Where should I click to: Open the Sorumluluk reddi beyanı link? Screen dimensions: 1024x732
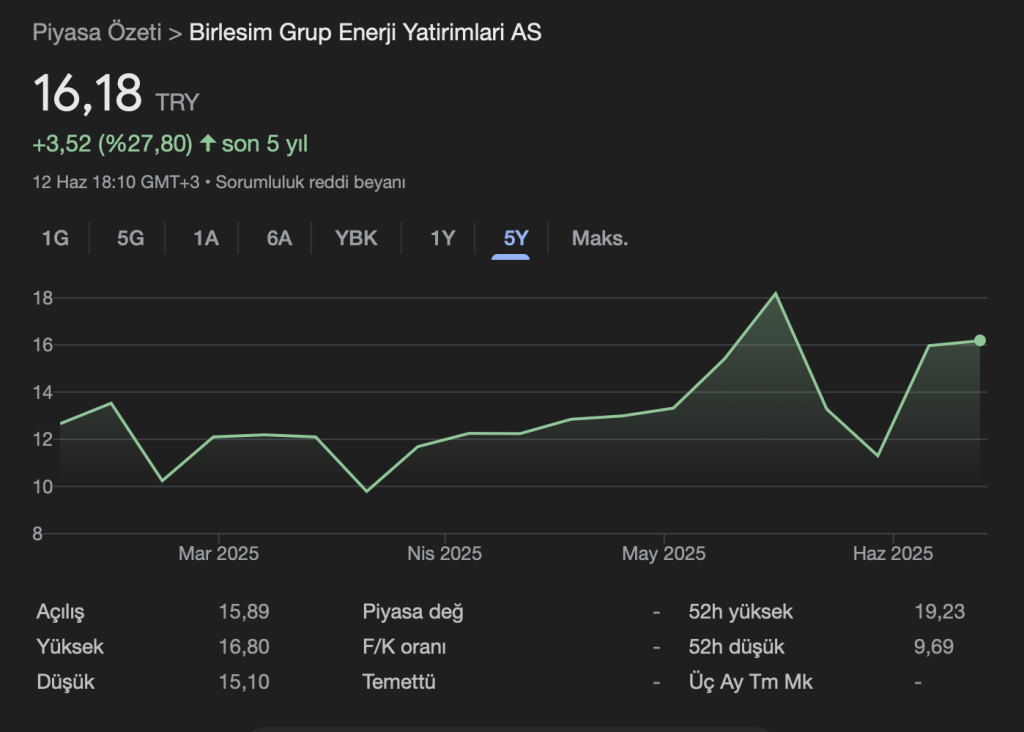click(x=311, y=182)
